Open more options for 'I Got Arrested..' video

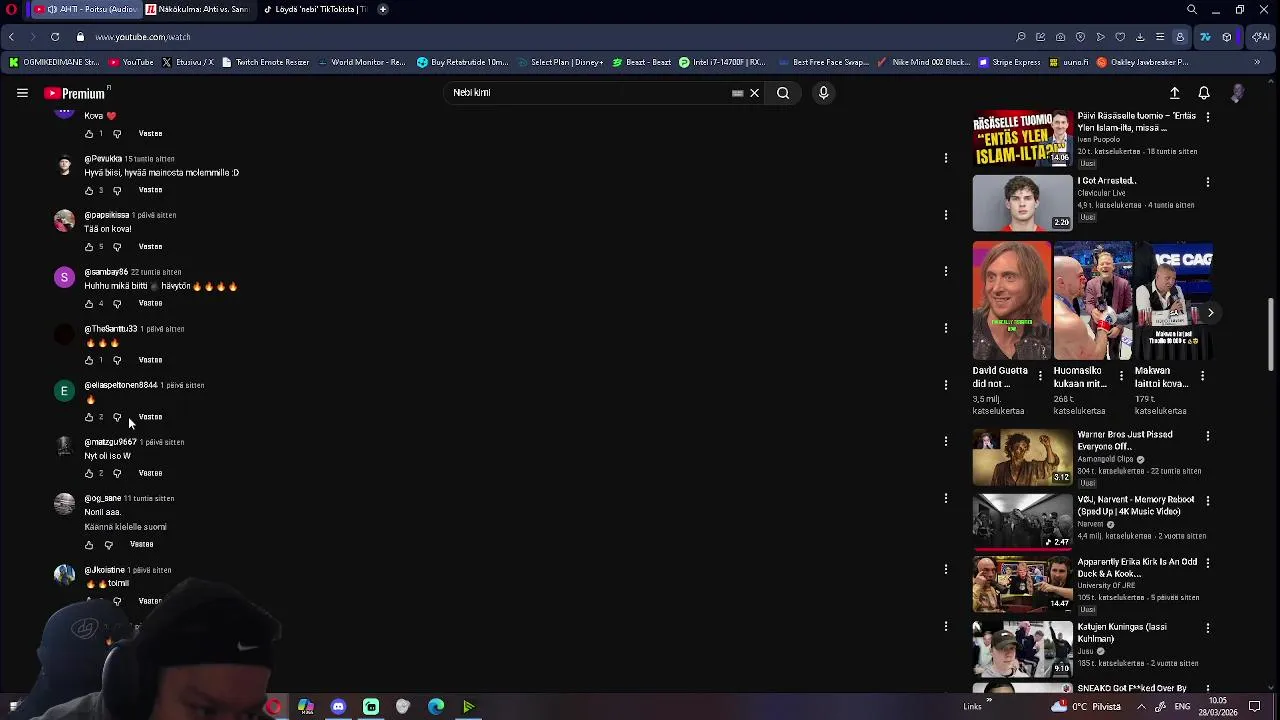pos(1208,182)
